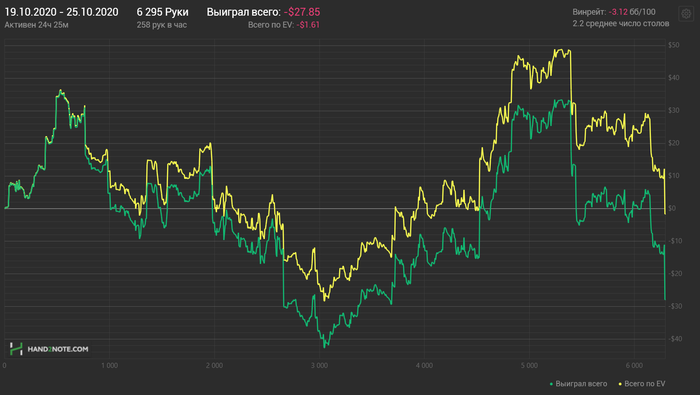Click '2.2 среднее число столов' text
The height and width of the screenshot is (395, 700).
click(x=621, y=24)
